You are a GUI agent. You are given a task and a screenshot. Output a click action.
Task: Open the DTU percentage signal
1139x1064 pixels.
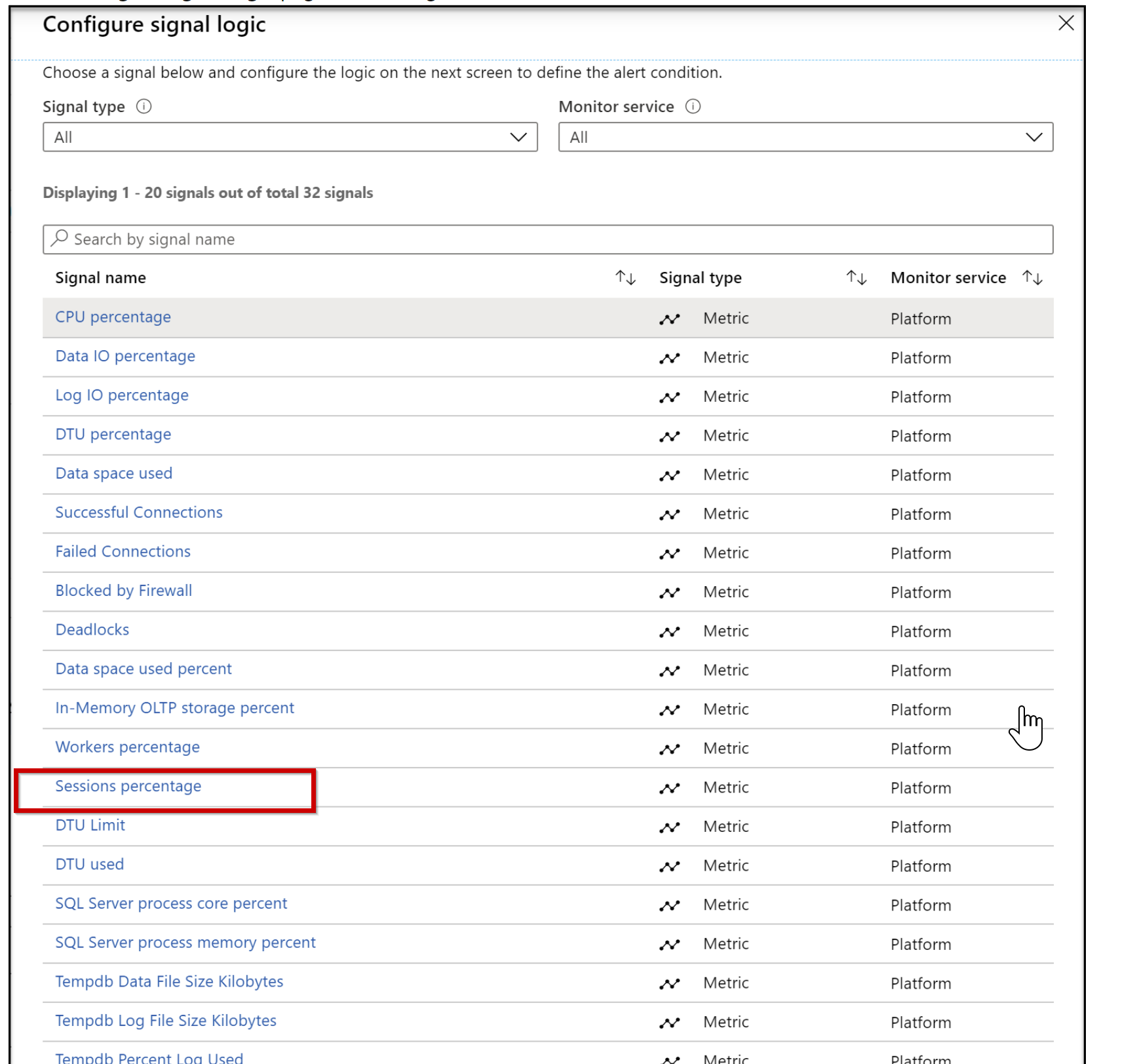pyautogui.click(x=113, y=435)
